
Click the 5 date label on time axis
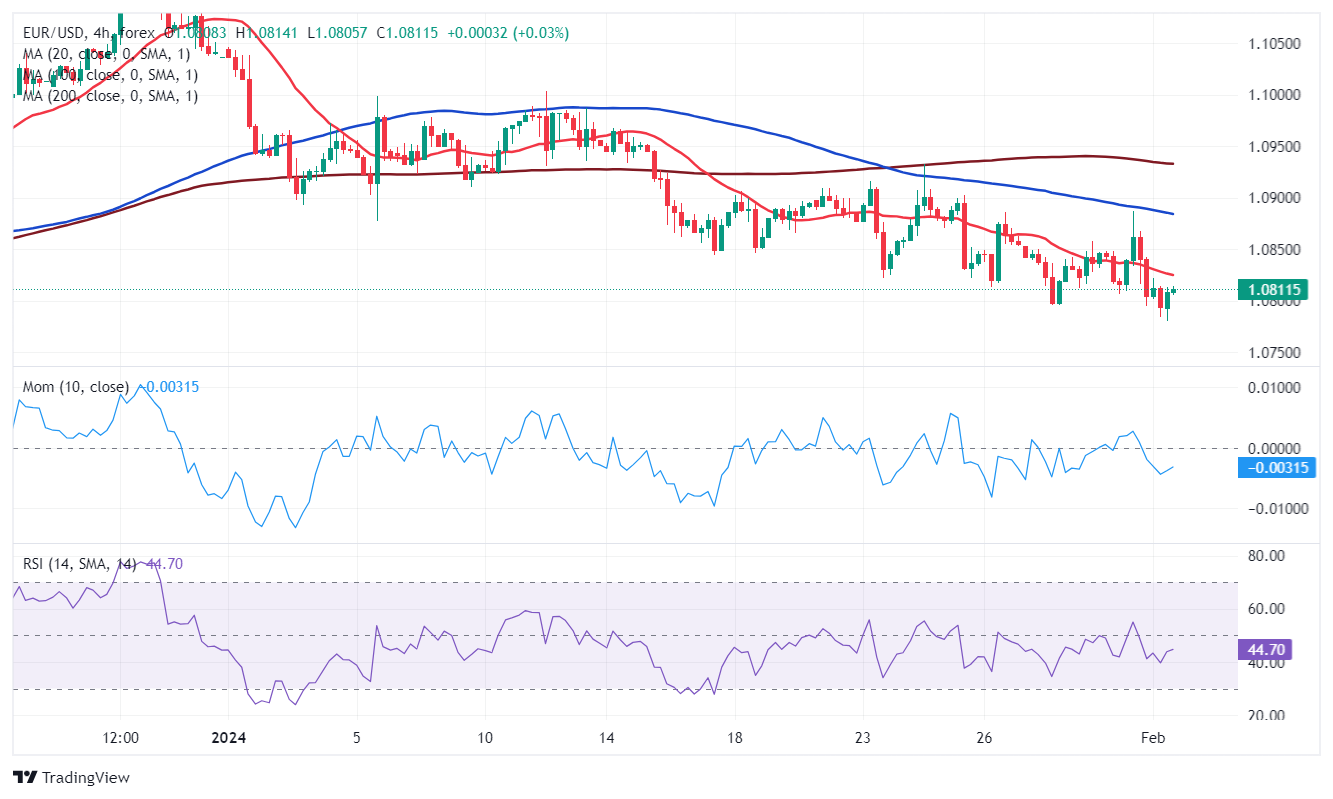356,738
